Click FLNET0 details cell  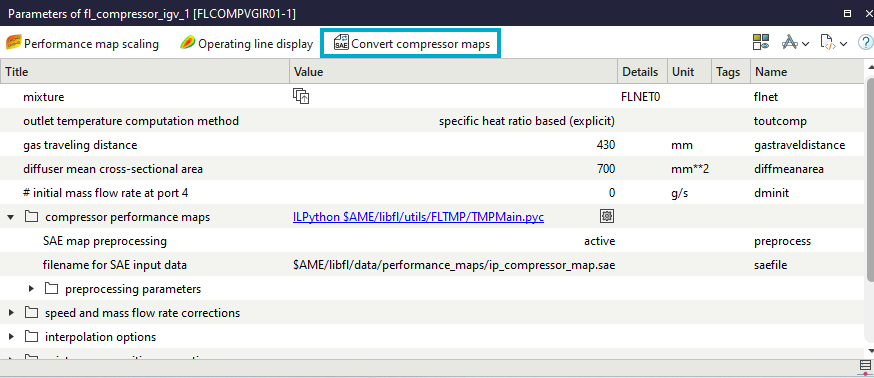tap(640, 96)
